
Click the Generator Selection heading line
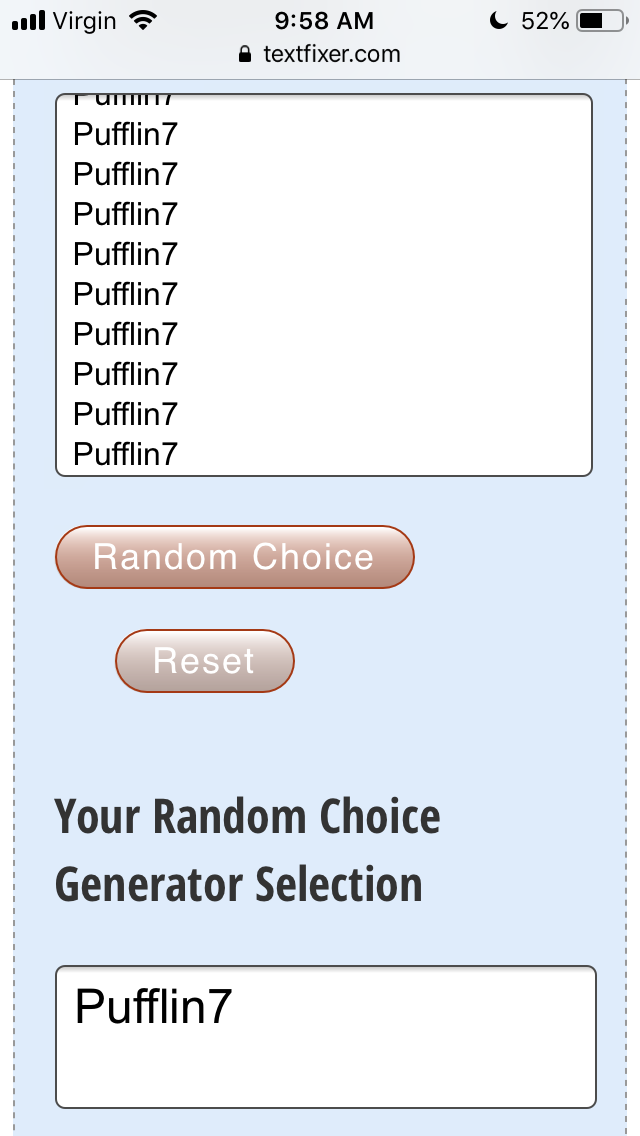point(238,885)
